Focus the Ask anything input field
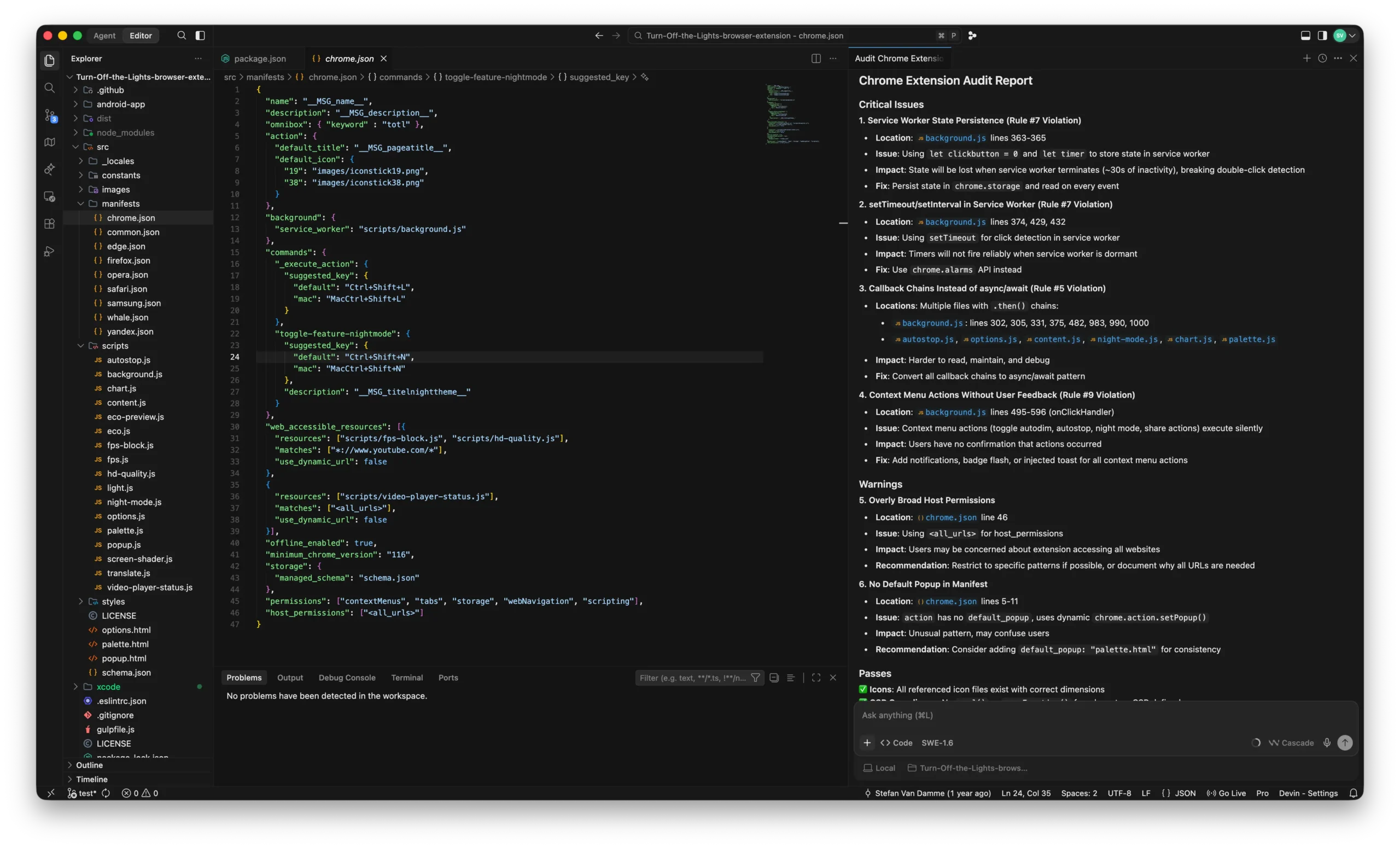This screenshot has width=1400, height=848. (1105, 715)
